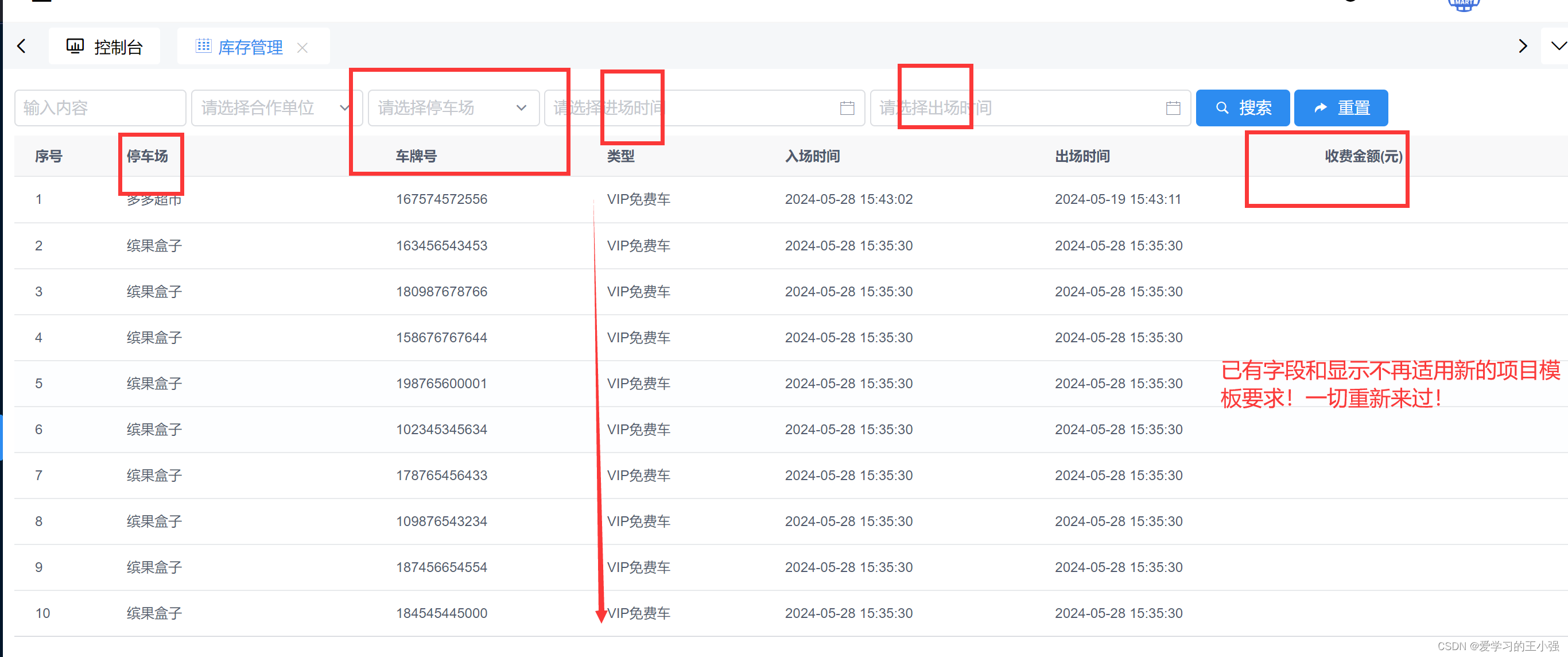This screenshot has width=1568, height=657.
Task: Close the 库存管理 tab
Action: point(302,48)
